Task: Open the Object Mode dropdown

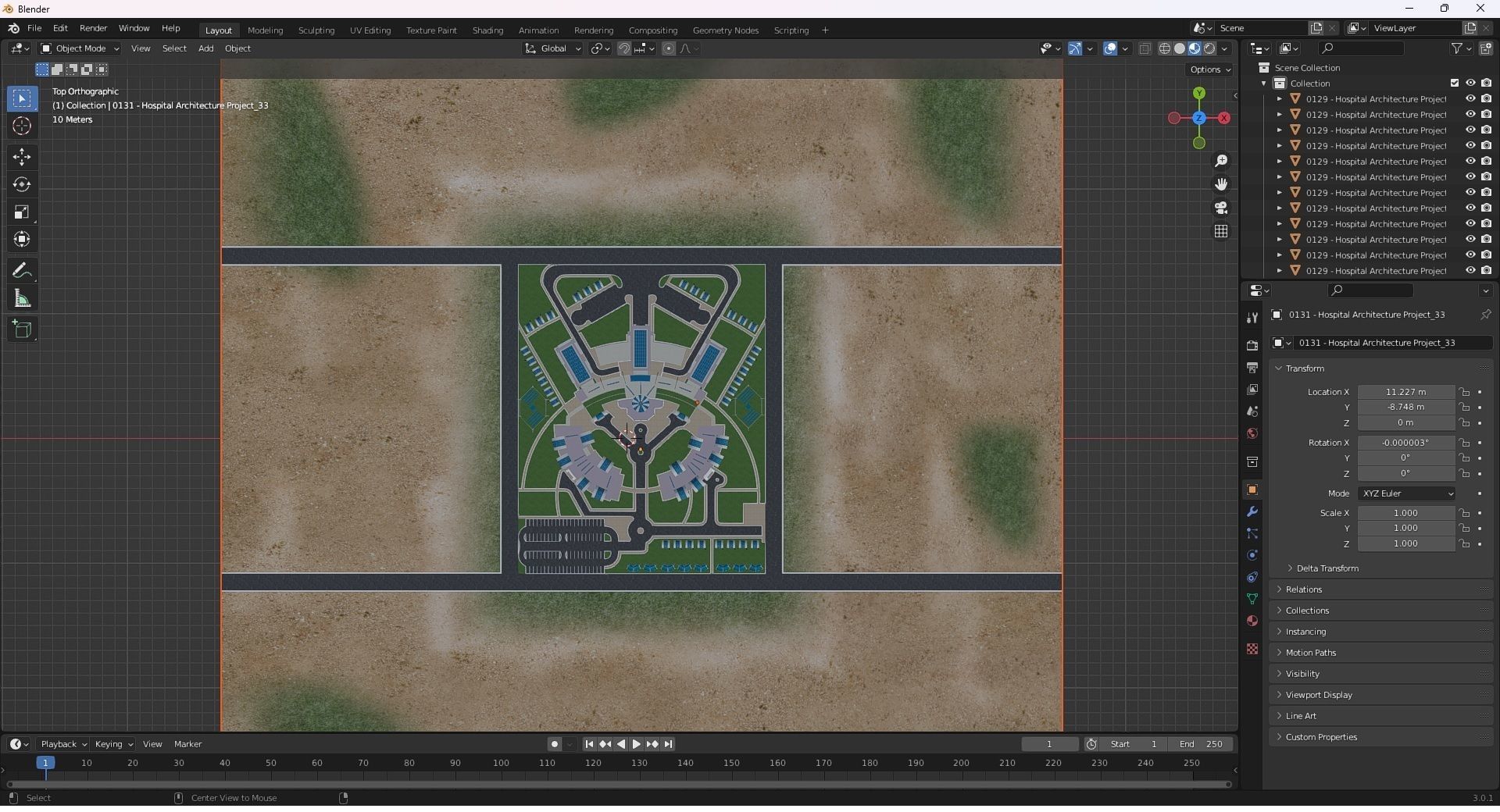Action: coord(80,48)
